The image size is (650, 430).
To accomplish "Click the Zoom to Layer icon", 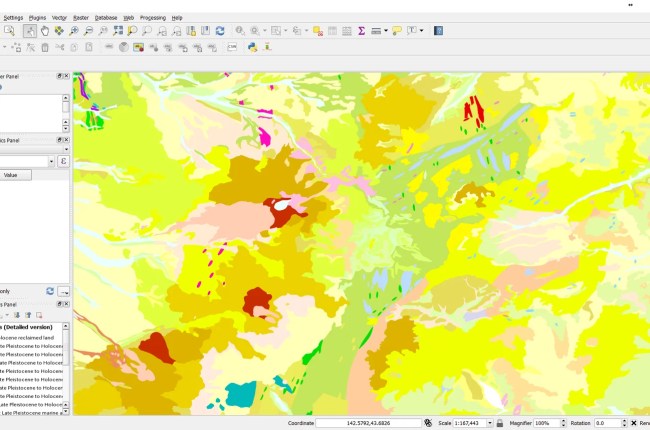I will coord(147,31).
